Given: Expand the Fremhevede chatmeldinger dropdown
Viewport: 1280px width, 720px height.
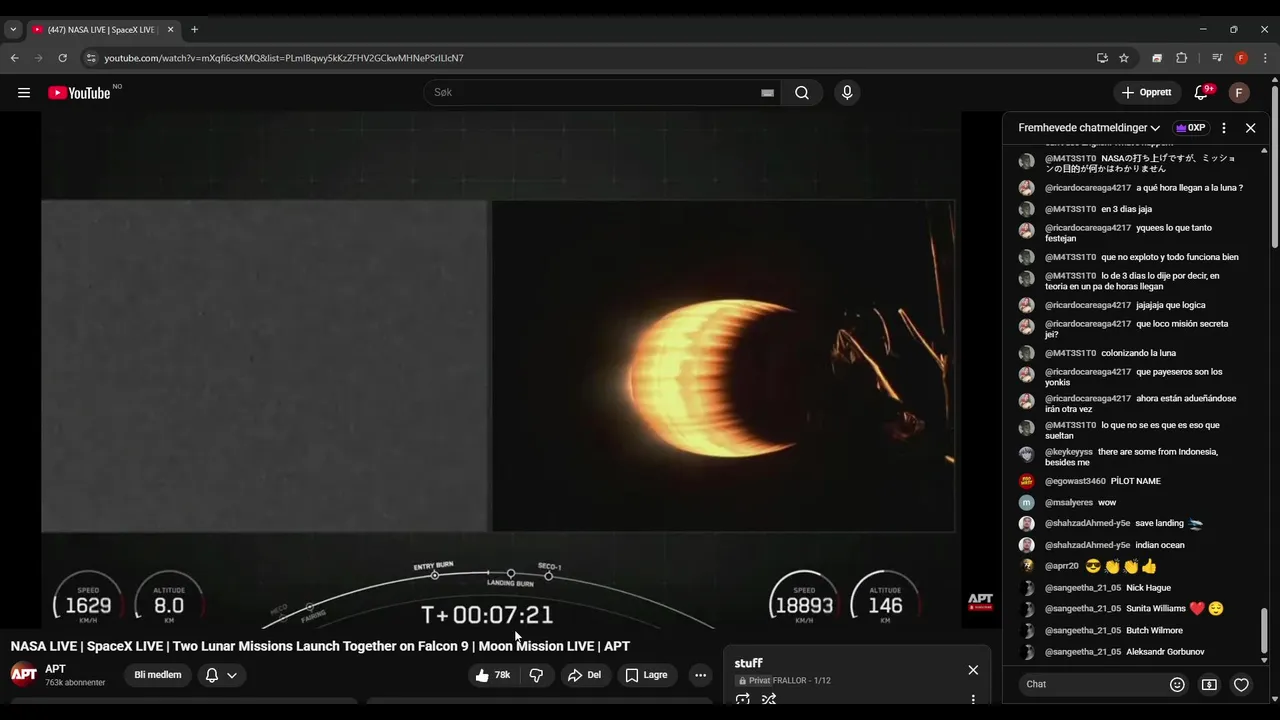Looking at the screenshot, I should 1089,128.
